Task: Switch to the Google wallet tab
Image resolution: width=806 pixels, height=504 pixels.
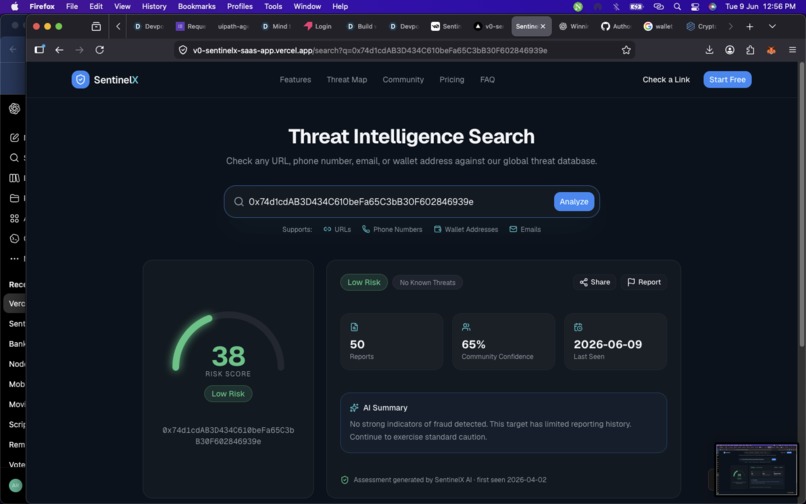Action: coord(658,26)
